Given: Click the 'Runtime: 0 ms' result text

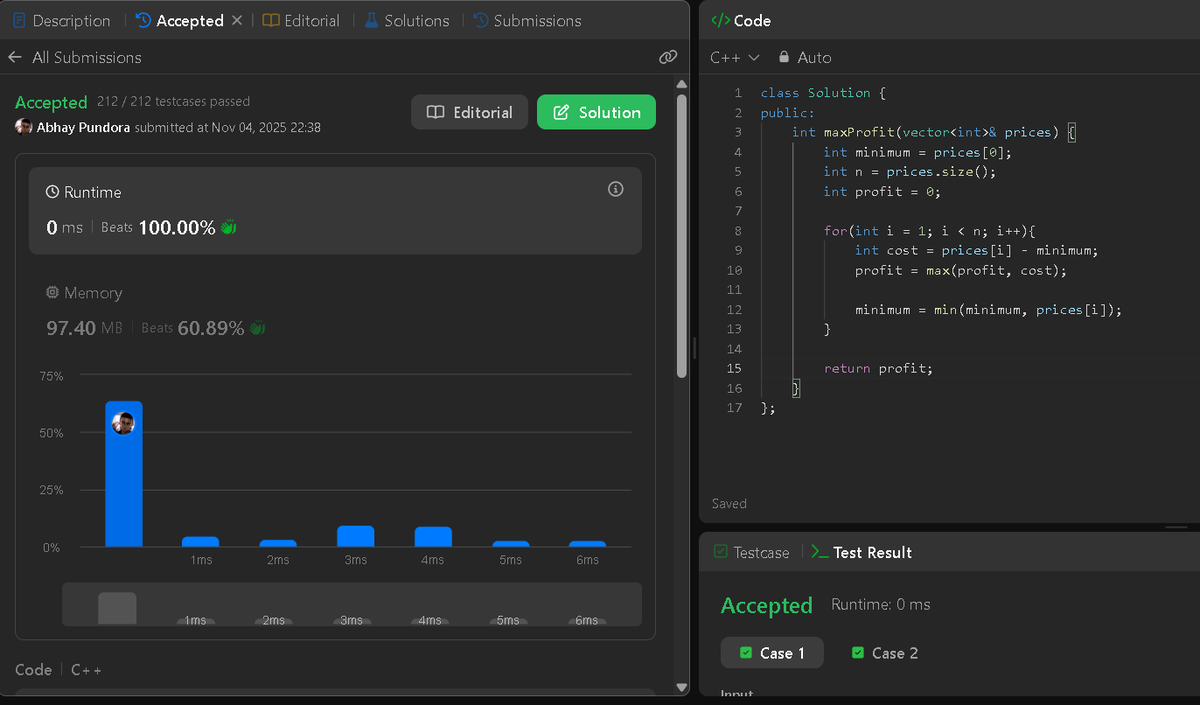Looking at the screenshot, I should (x=880, y=604).
